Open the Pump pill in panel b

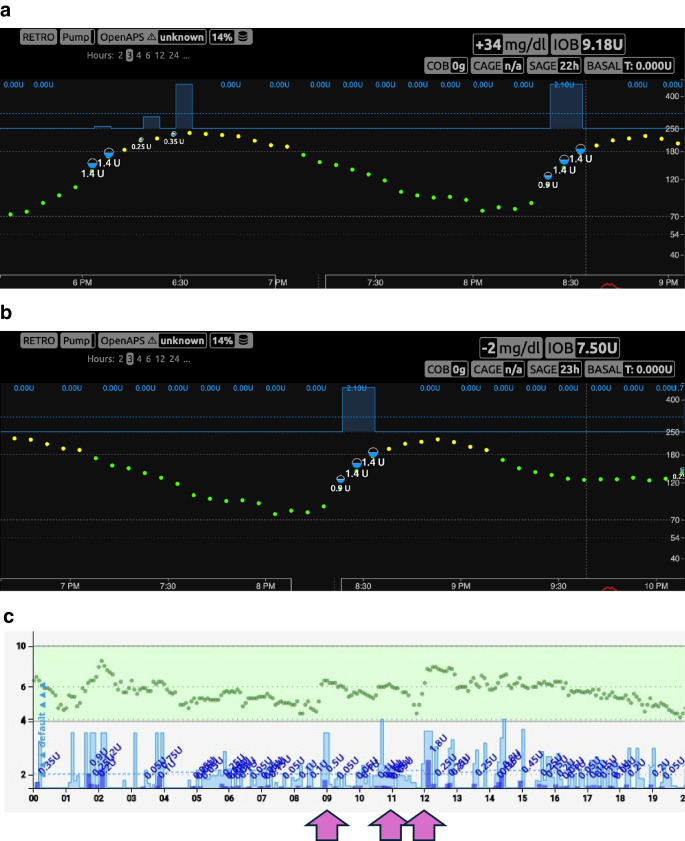point(77,341)
